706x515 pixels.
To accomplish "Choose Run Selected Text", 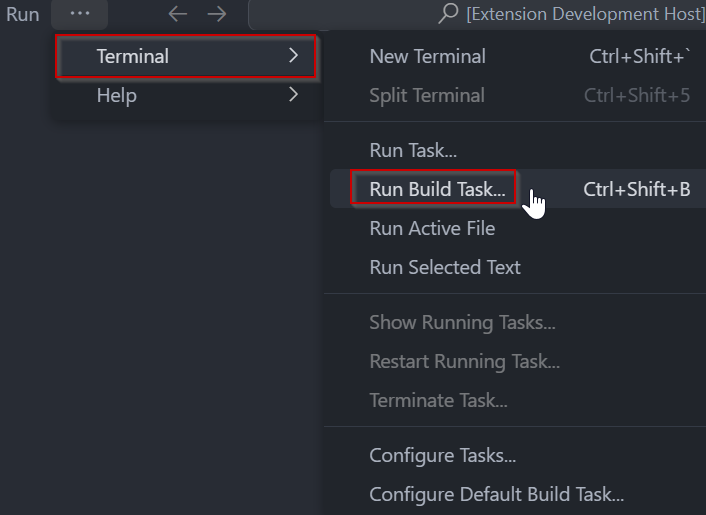I will tap(445, 267).
